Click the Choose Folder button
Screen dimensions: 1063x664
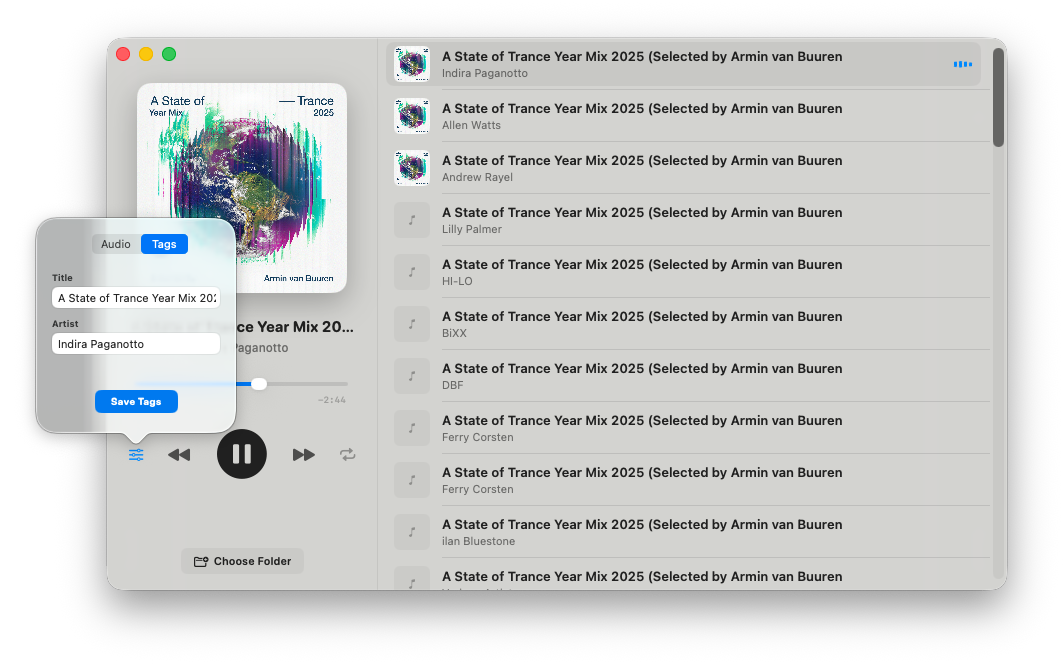(x=242, y=562)
